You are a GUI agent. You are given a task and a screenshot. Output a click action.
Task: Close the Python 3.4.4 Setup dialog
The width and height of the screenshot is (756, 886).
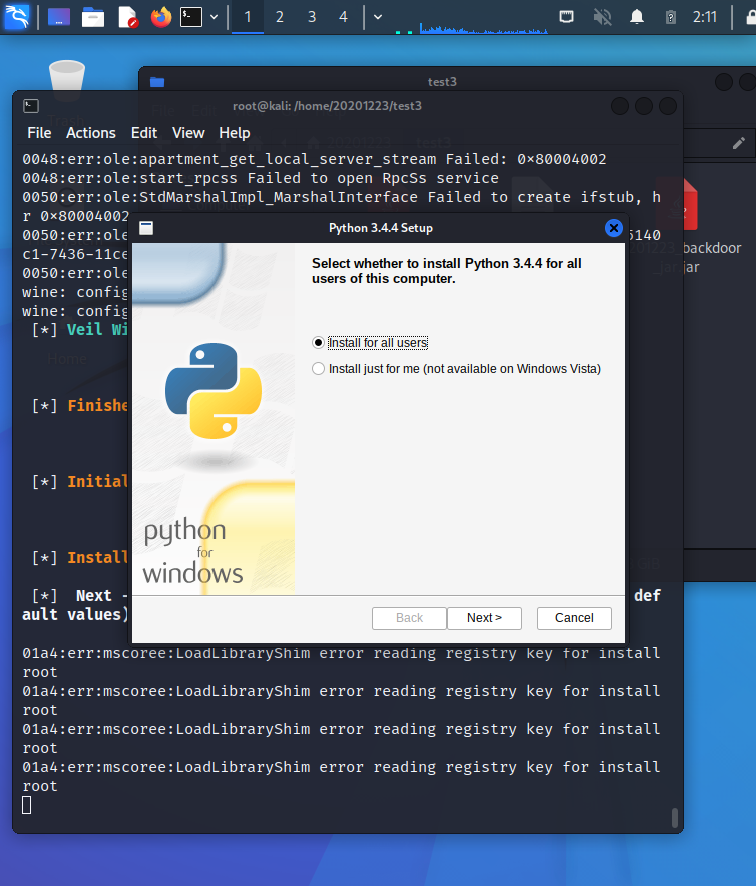coord(614,228)
